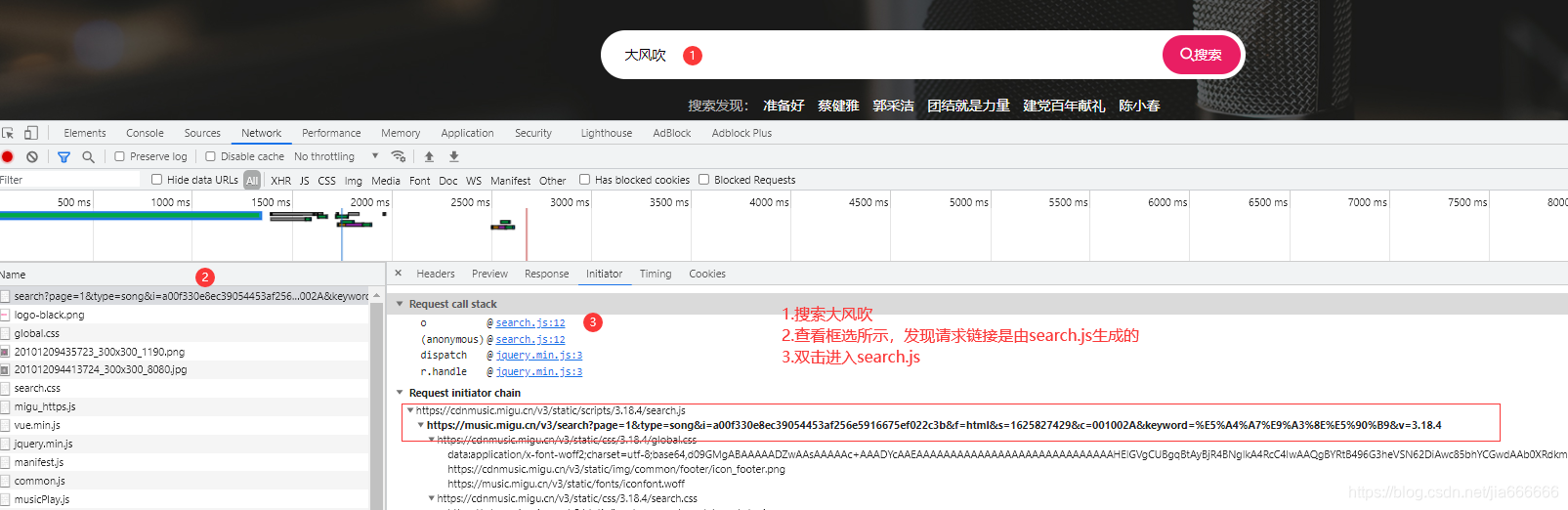Screen dimensions: 1568x510
Task: Collapse the music.migu.cn search request node
Action: coord(421,425)
